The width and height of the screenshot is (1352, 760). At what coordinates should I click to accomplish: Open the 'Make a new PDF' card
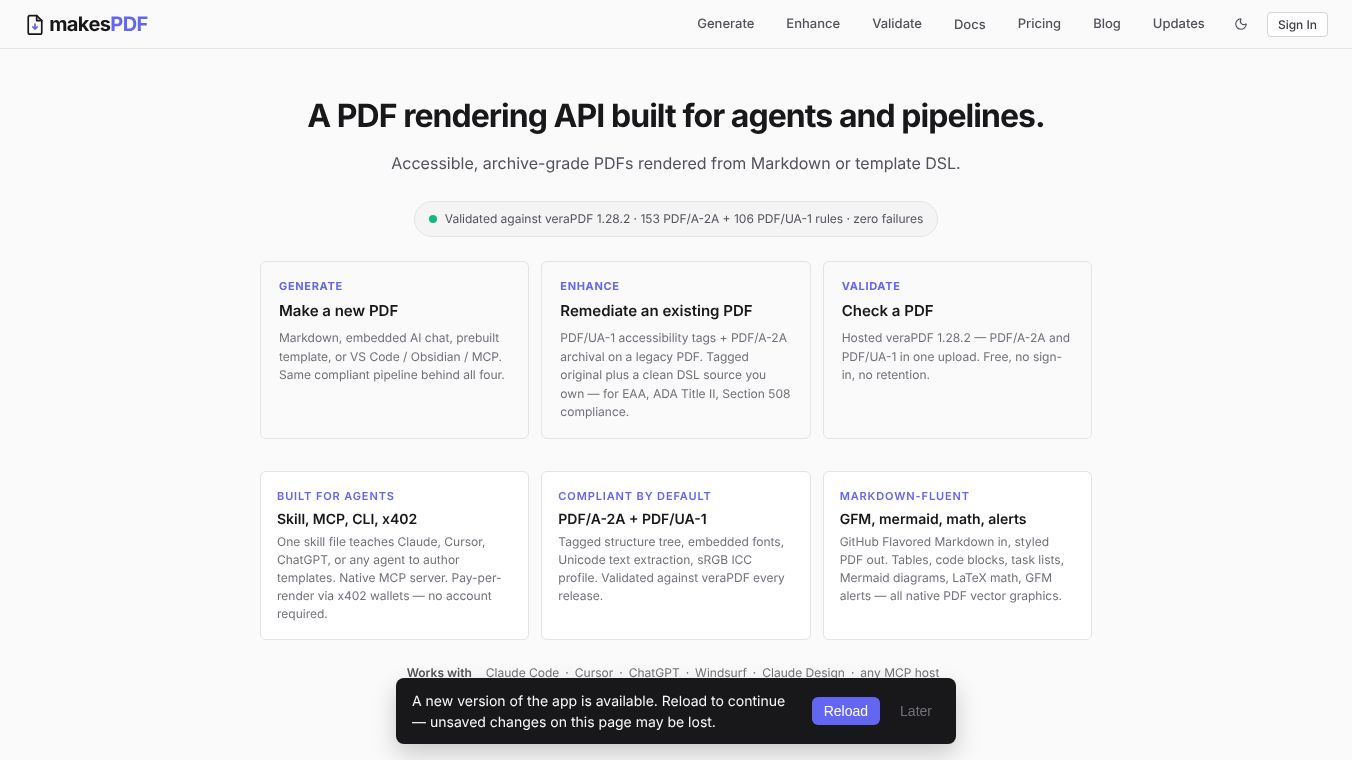[x=394, y=350]
